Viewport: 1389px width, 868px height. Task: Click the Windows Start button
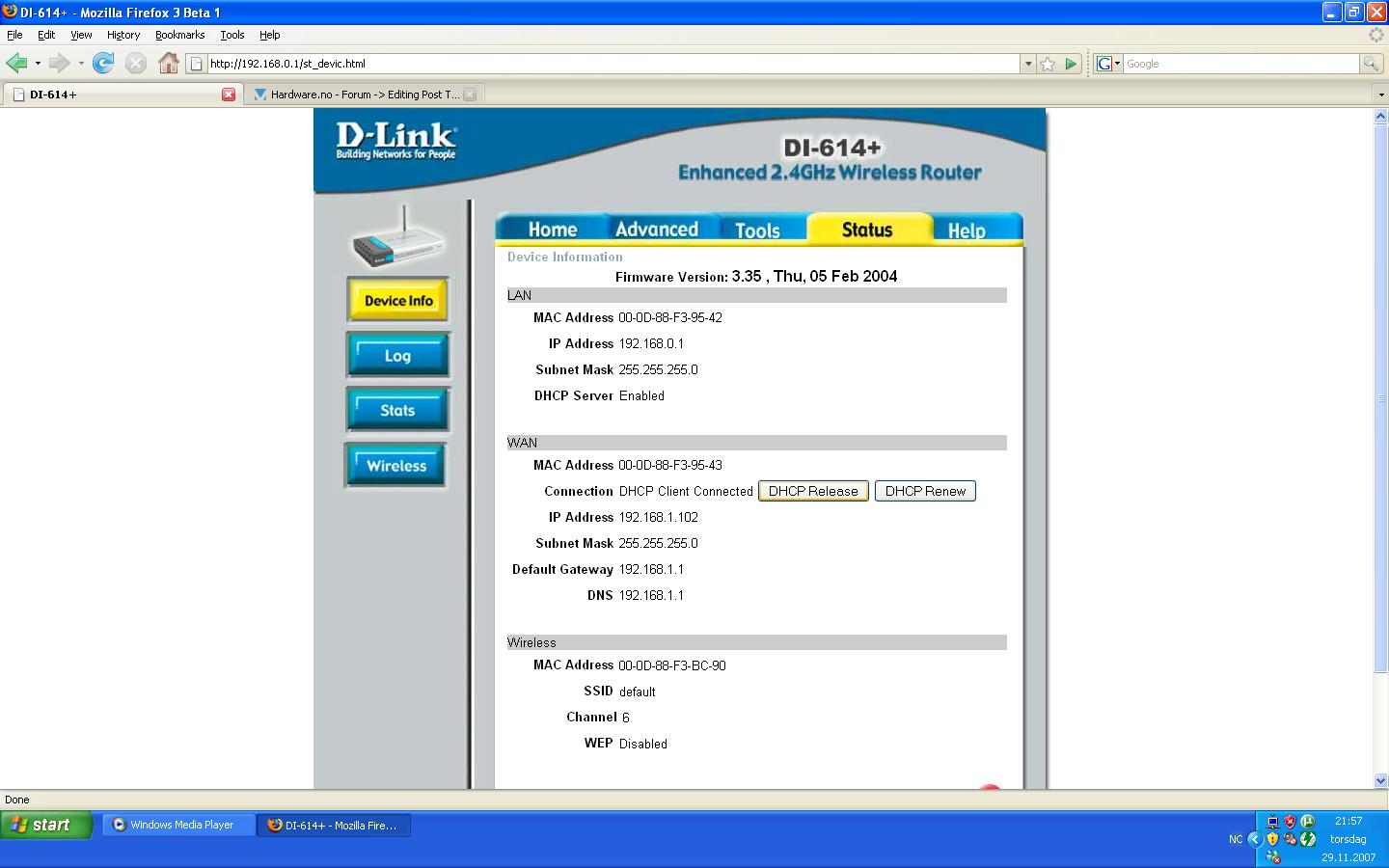click(x=45, y=825)
